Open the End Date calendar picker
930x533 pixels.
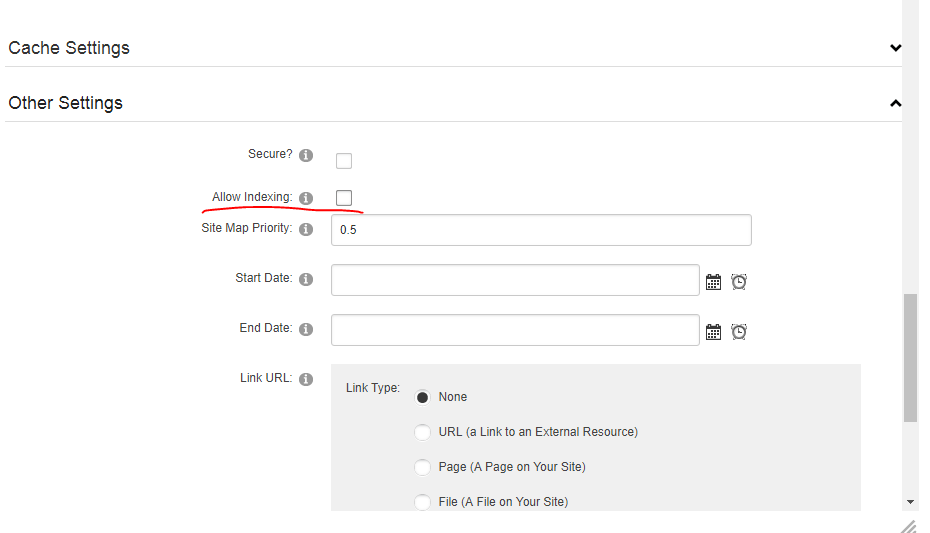[714, 331]
